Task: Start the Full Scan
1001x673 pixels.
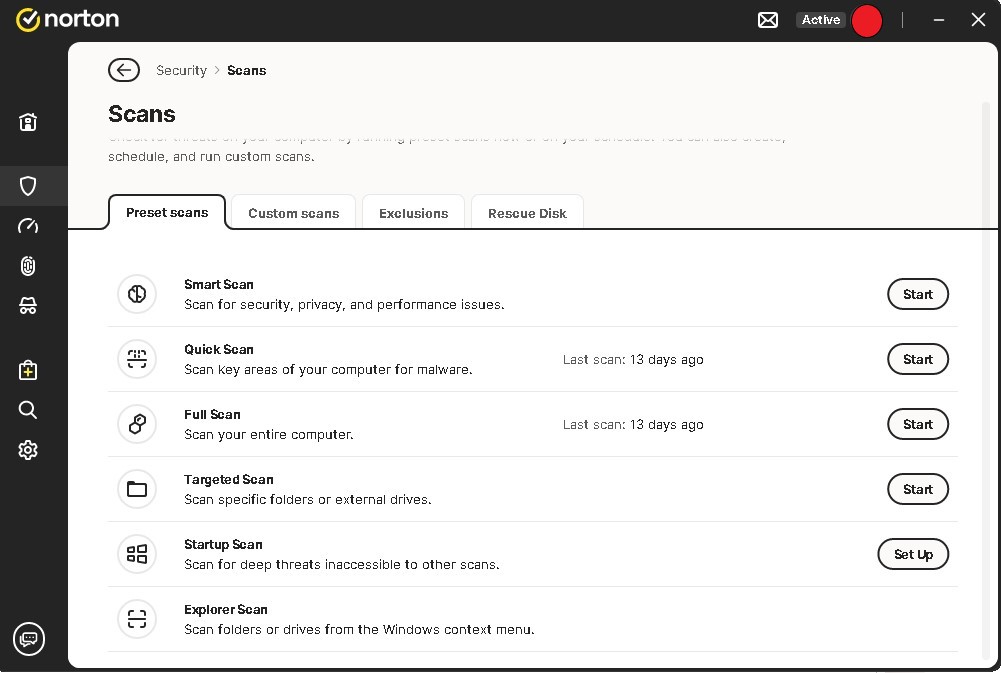Action: 917,424
